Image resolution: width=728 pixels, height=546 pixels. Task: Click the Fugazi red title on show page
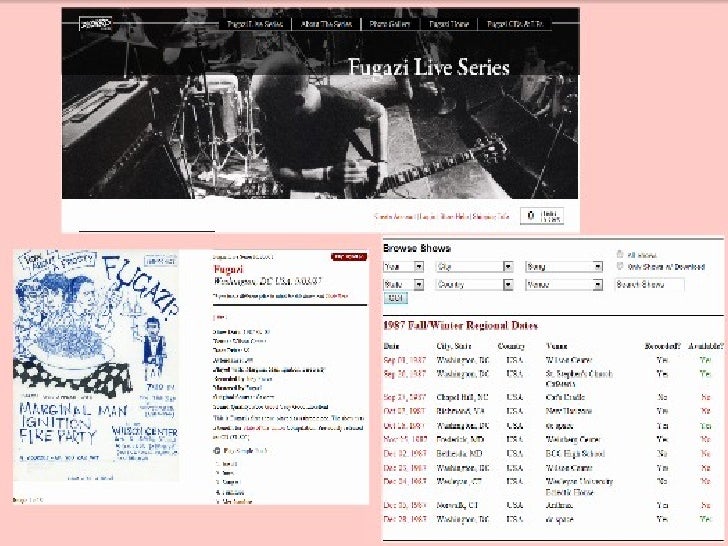pyautogui.click(x=228, y=269)
